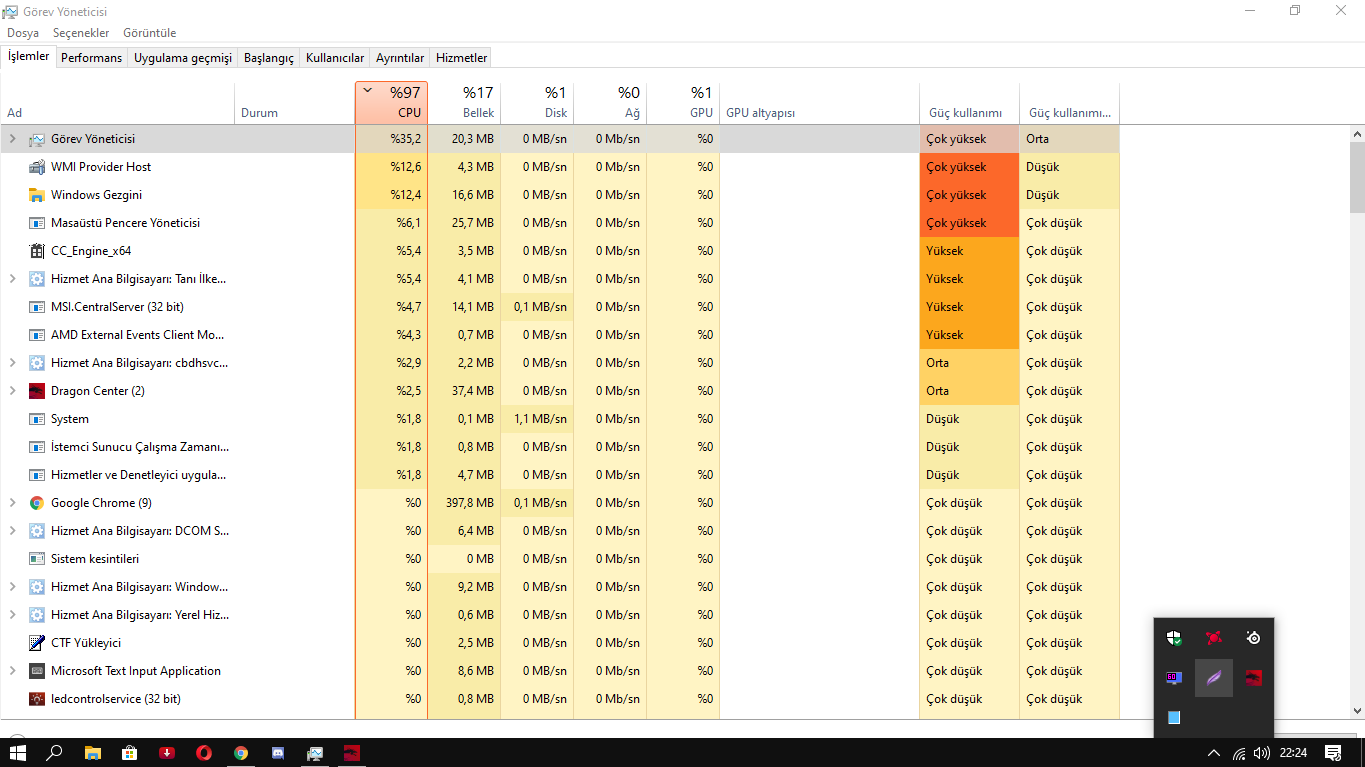Open the Windows Start menu
1365x767 pixels.
[18, 752]
